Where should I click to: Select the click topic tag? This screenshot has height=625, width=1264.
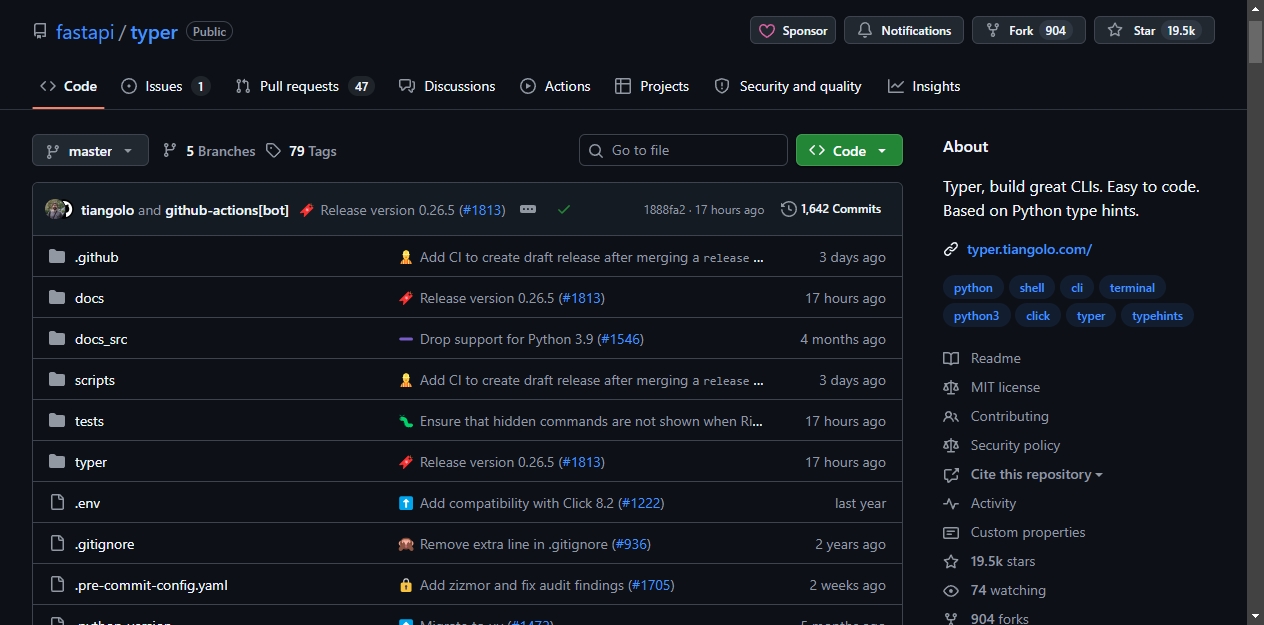click(1038, 316)
